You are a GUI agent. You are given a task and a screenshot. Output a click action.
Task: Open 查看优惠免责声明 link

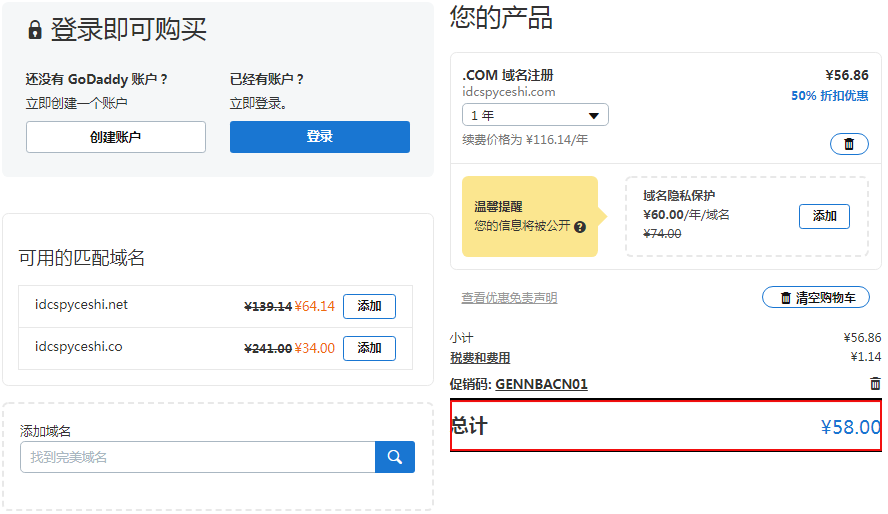pos(509,298)
